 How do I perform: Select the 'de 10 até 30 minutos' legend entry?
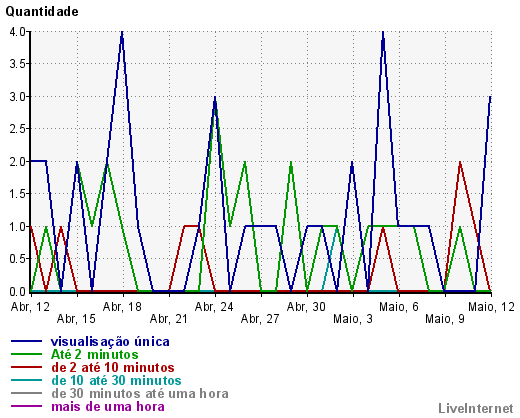coord(116,381)
